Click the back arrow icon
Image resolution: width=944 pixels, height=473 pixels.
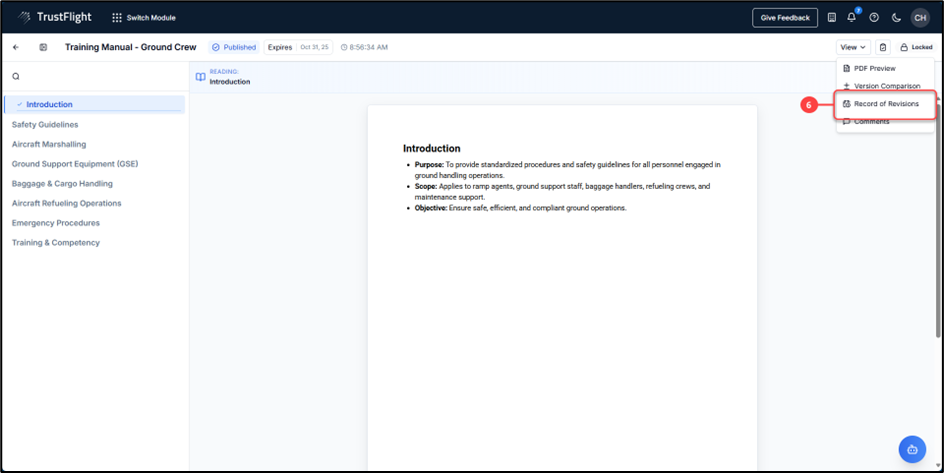pos(16,47)
